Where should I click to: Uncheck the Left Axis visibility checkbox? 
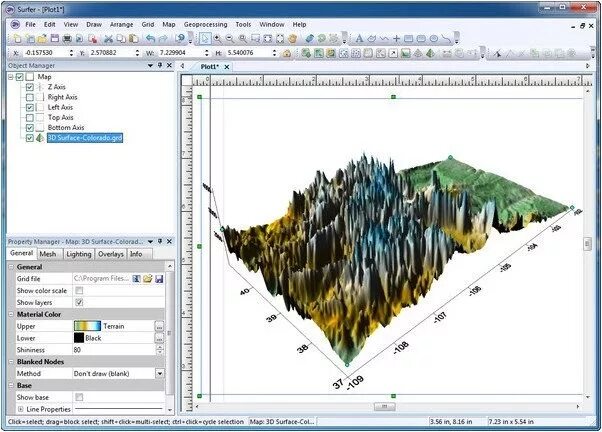(30, 108)
